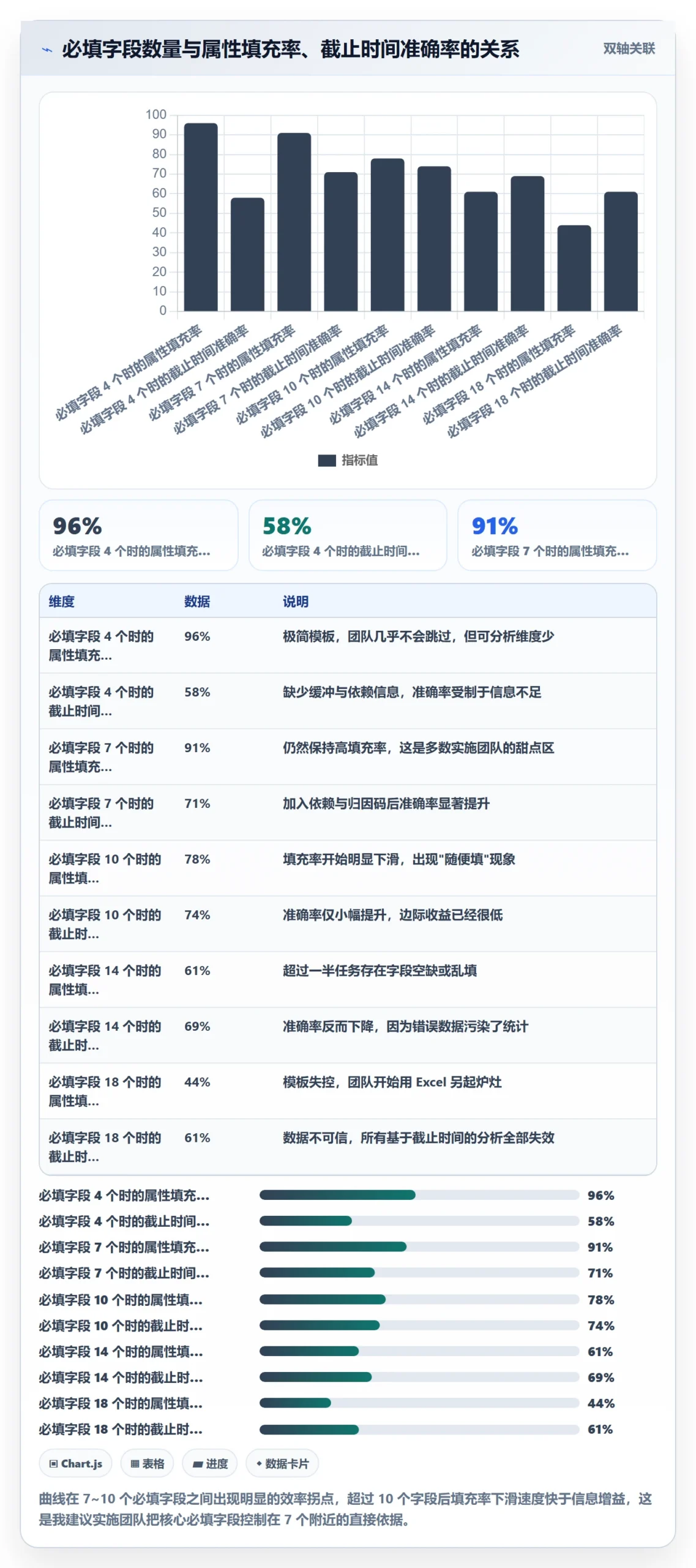Click the 96% progress bar
696x1568 pixels.
pyautogui.click(x=419, y=1195)
